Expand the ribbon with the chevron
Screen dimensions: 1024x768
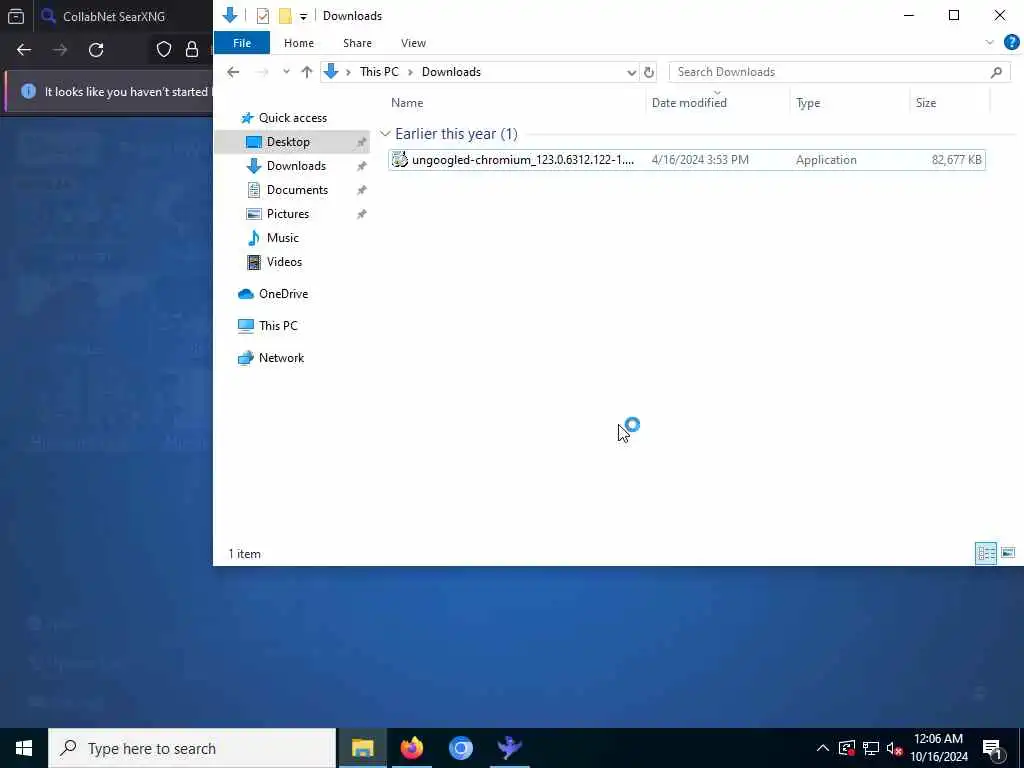989,42
